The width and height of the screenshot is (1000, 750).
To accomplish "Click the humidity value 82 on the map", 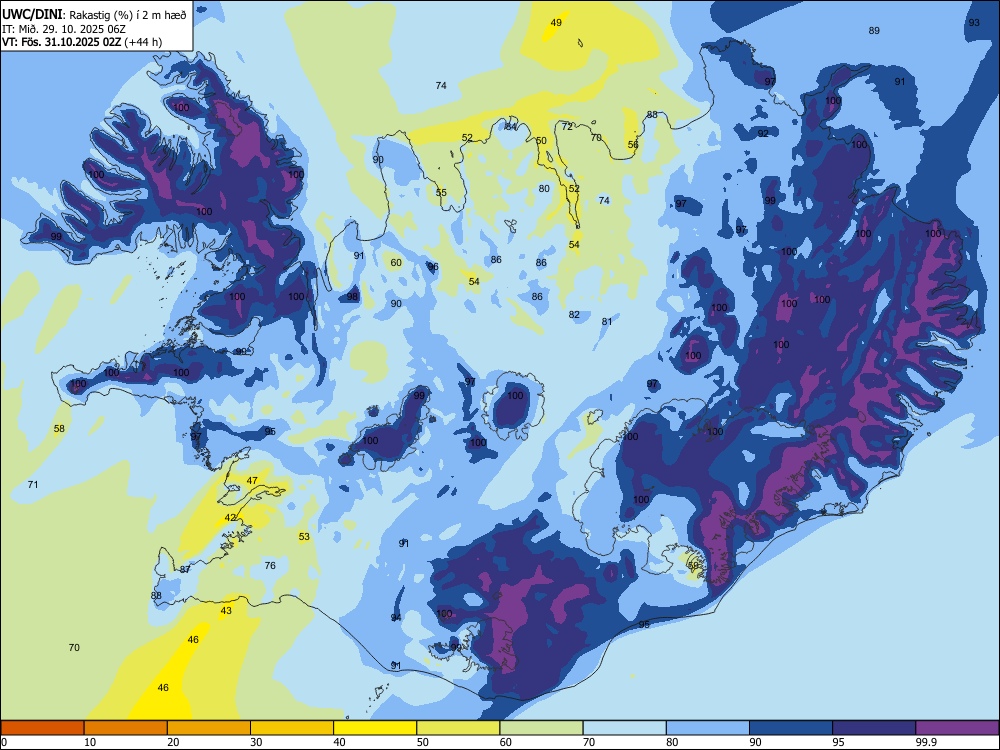I will 575,314.
